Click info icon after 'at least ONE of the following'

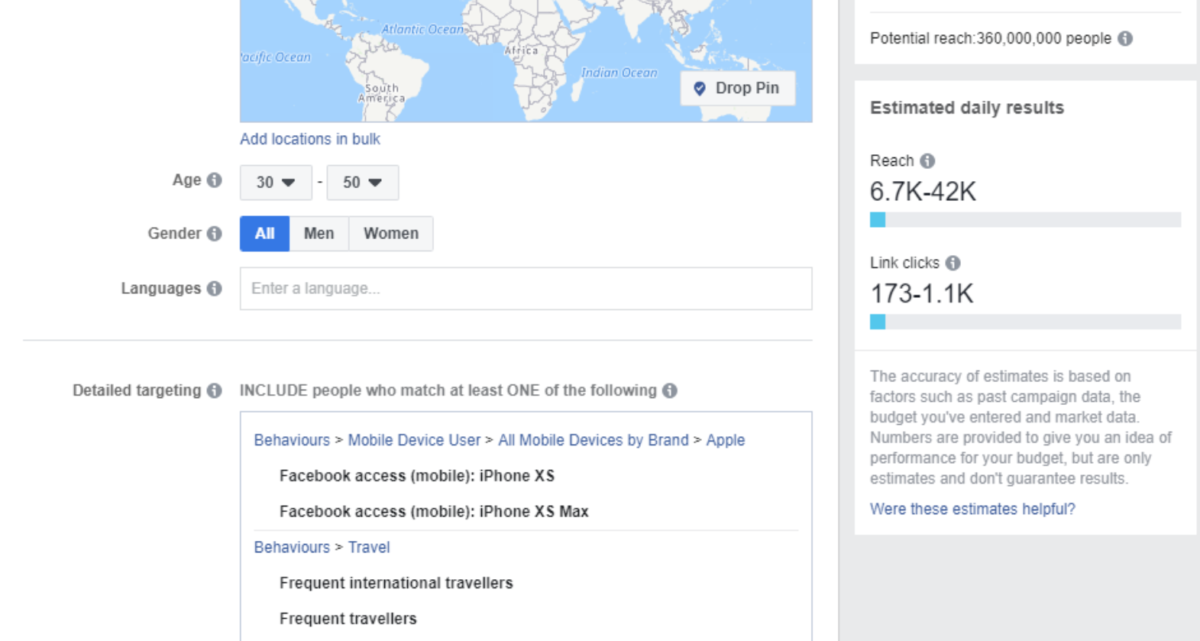click(669, 391)
